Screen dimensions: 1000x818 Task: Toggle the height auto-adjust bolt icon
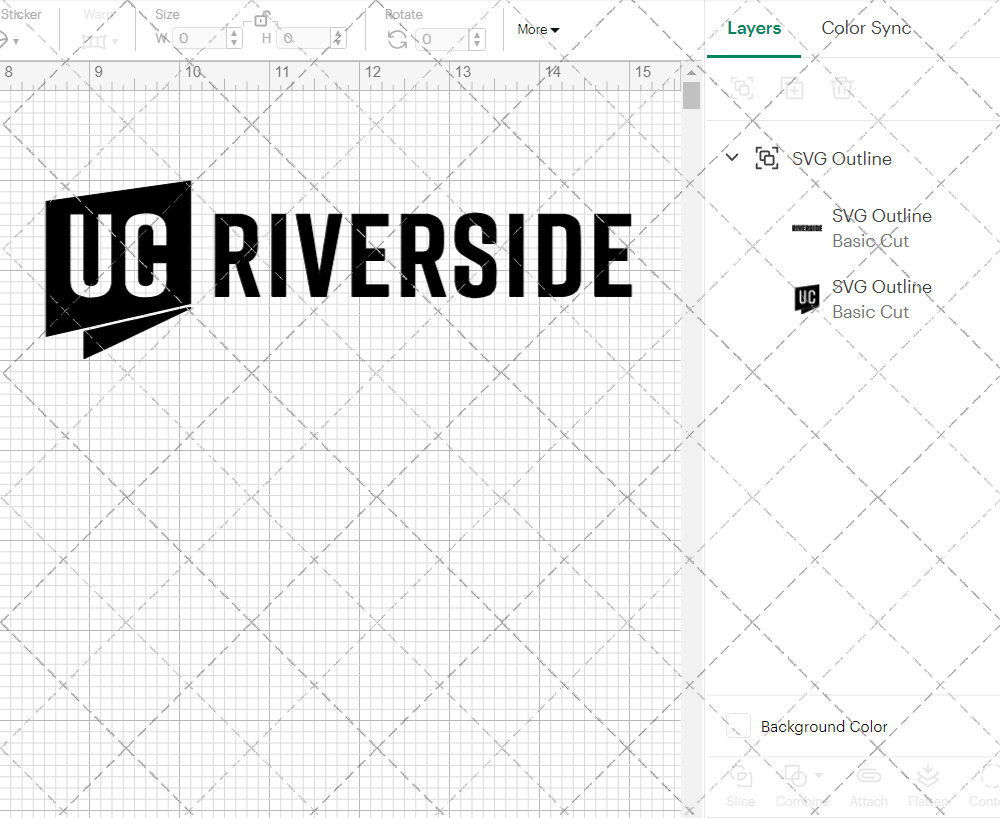pyautogui.click(x=338, y=38)
